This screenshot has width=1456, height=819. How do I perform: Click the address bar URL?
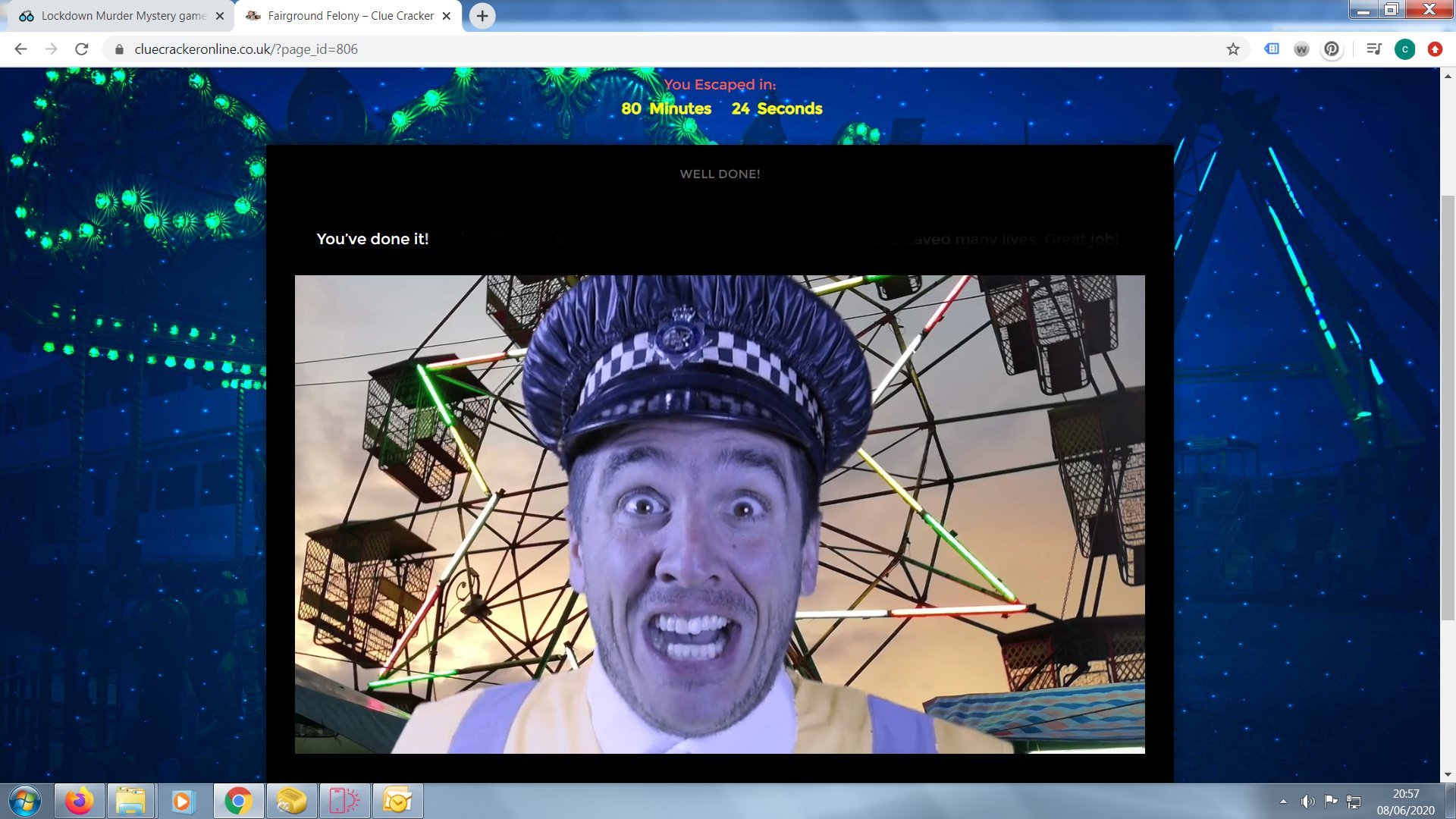click(x=246, y=49)
